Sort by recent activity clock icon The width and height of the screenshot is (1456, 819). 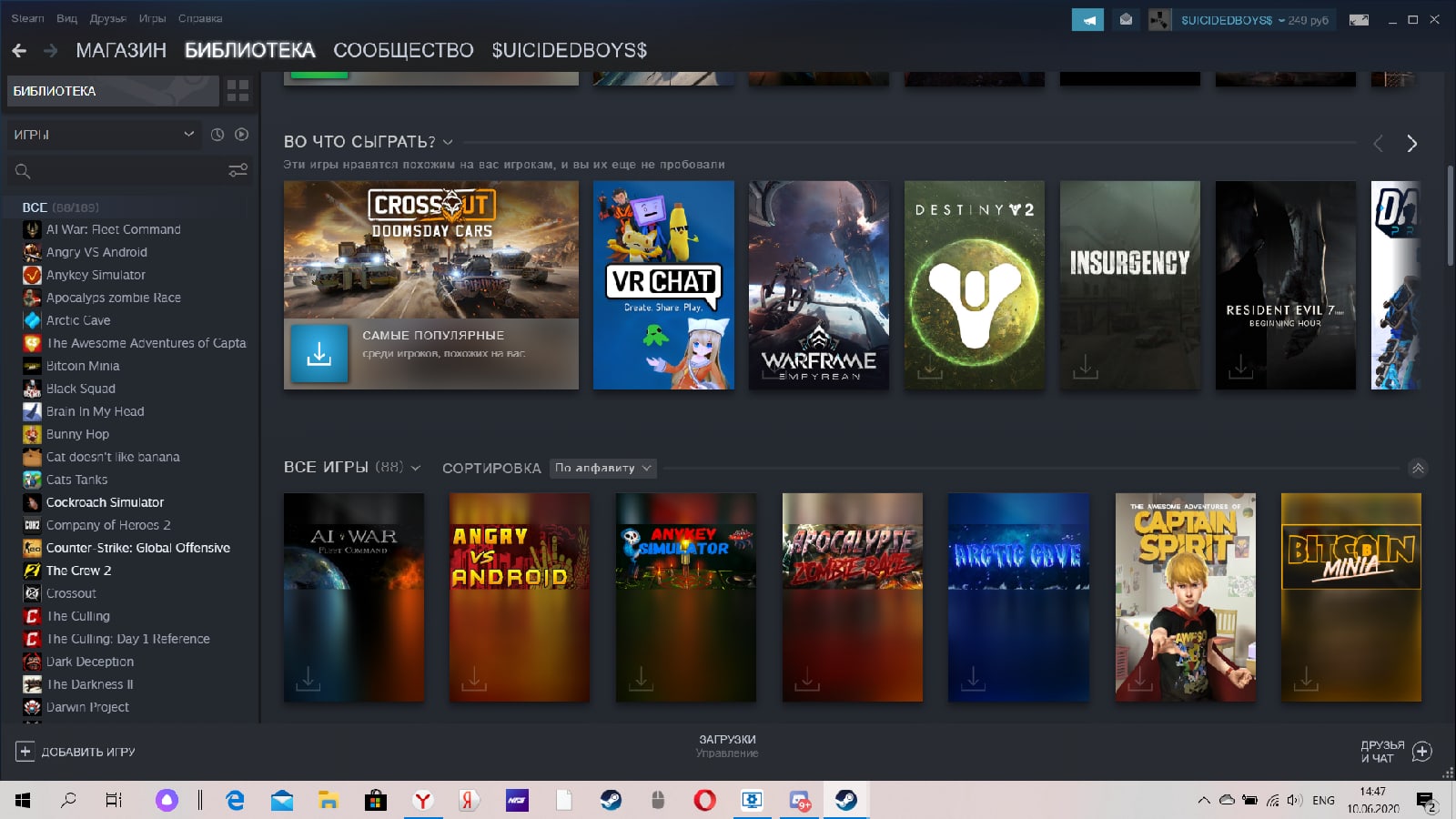click(217, 135)
